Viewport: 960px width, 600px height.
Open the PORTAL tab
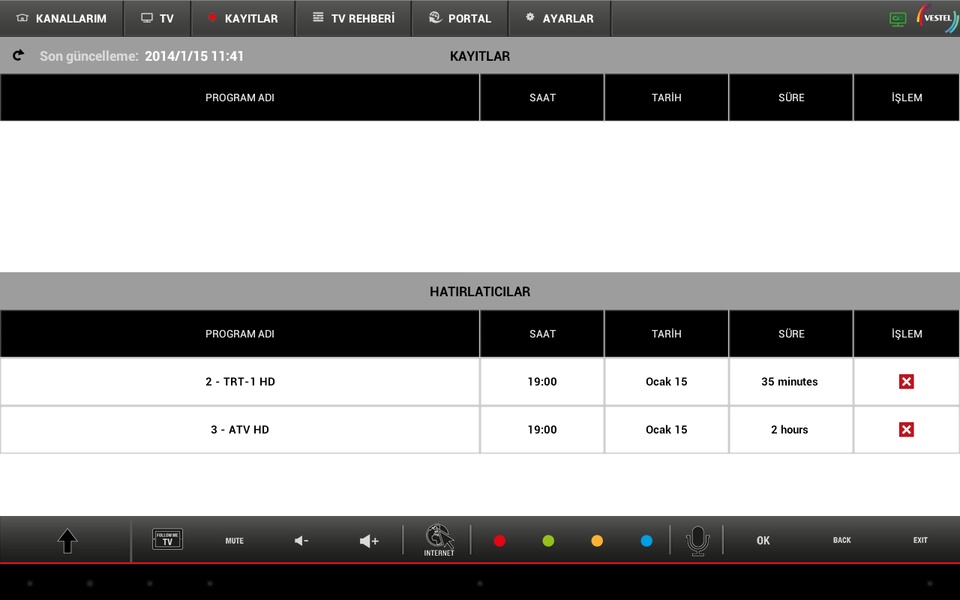click(x=460, y=18)
